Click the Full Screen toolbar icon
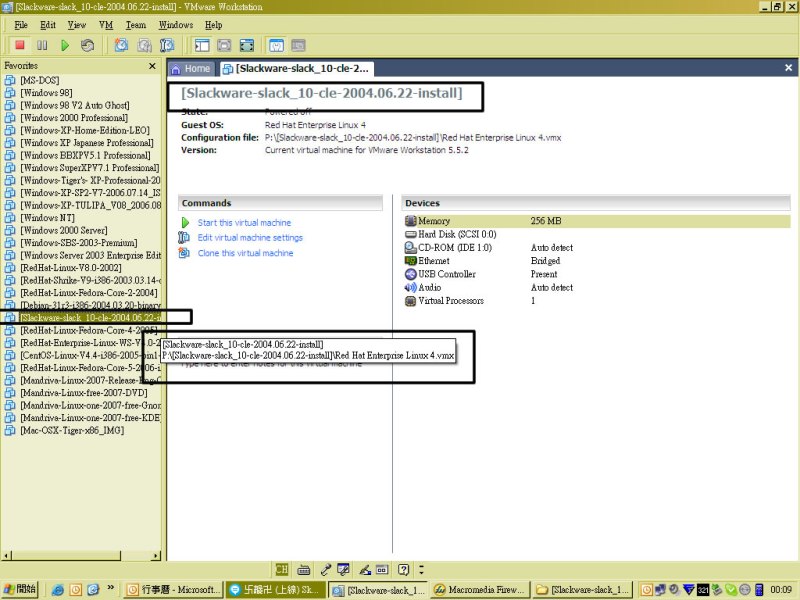This screenshot has width=800, height=600. click(x=247, y=45)
